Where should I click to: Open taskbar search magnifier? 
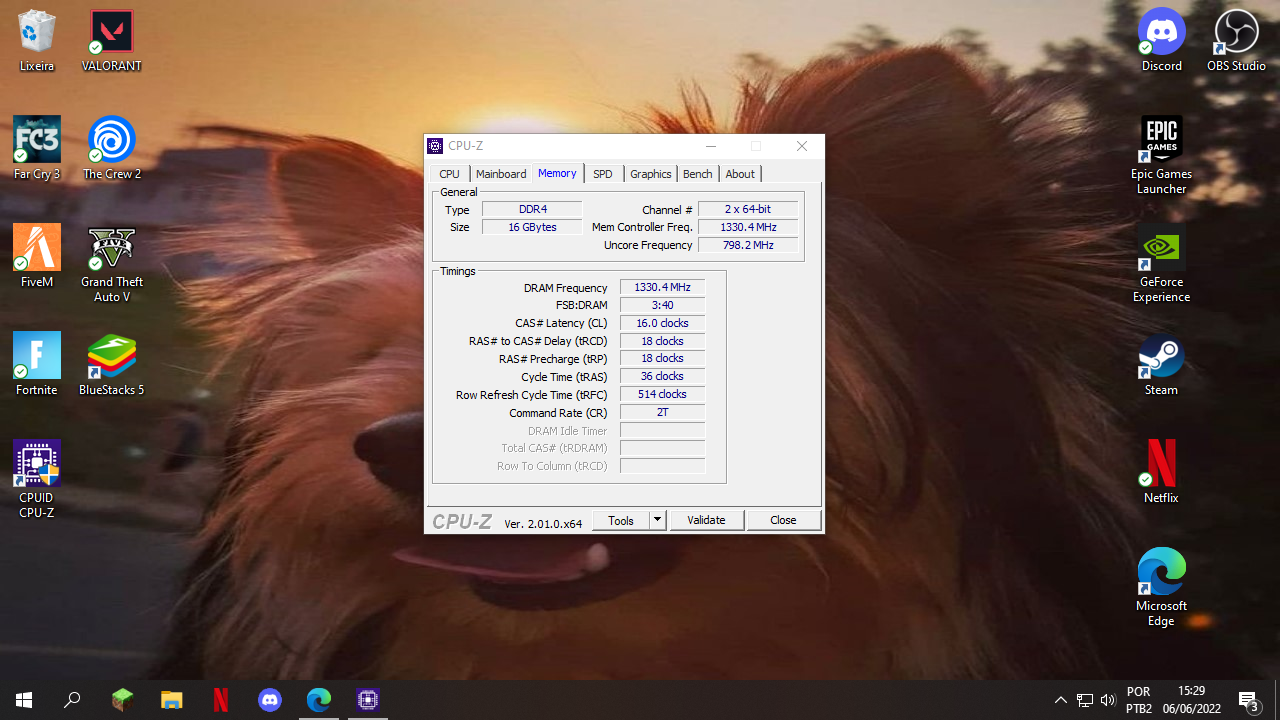(x=72, y=700)
